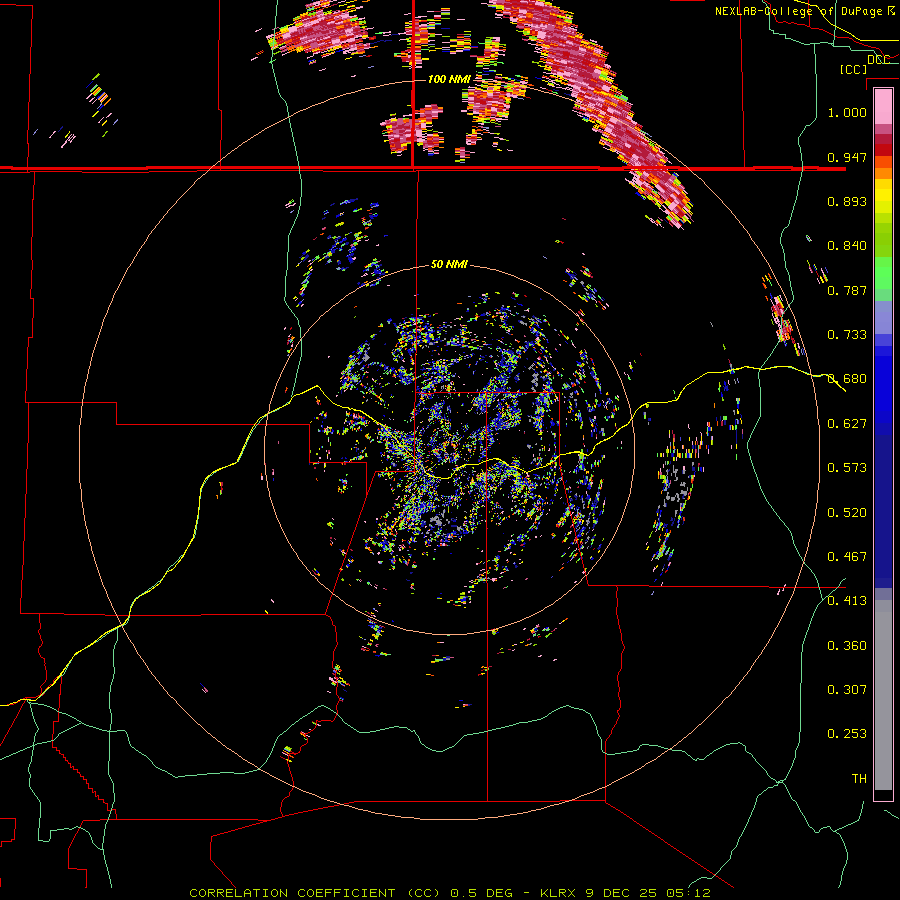Click the 0.253 scale value
The height and width of the screenshot is (900, 900).
pyautogui.click(x=847, y=734)
